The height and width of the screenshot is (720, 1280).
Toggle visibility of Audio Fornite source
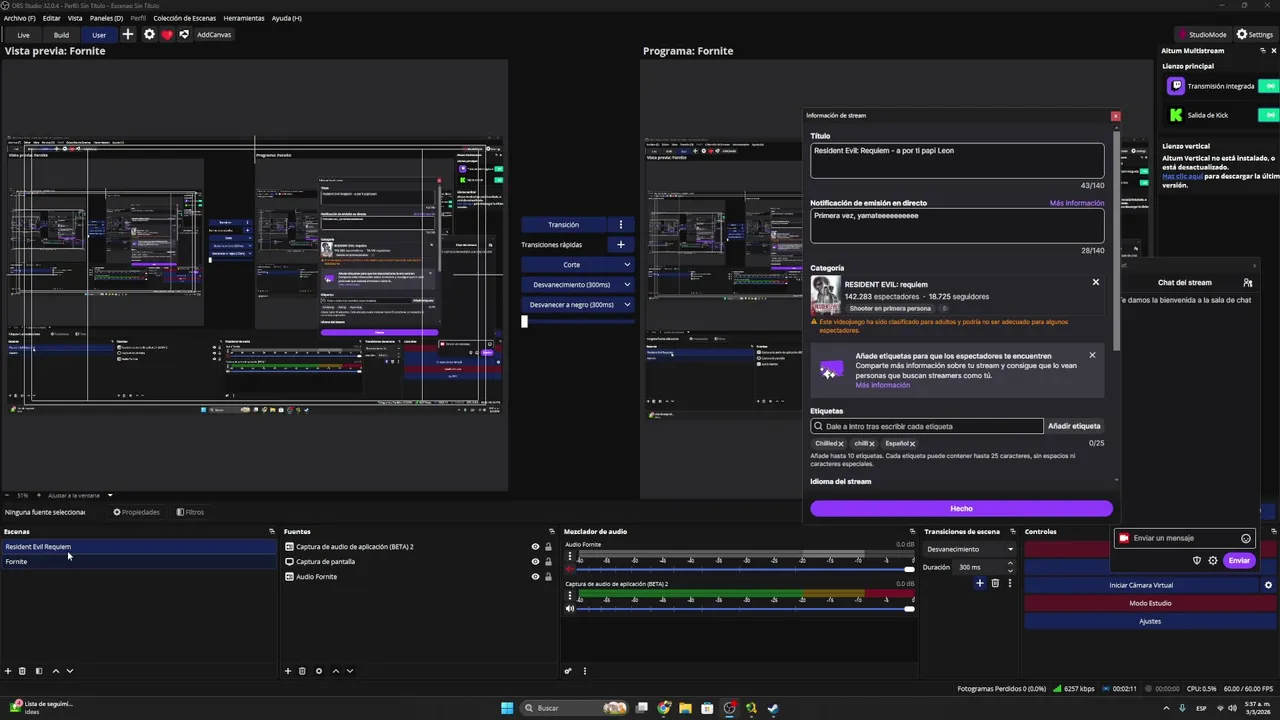[x=535, y=577]
